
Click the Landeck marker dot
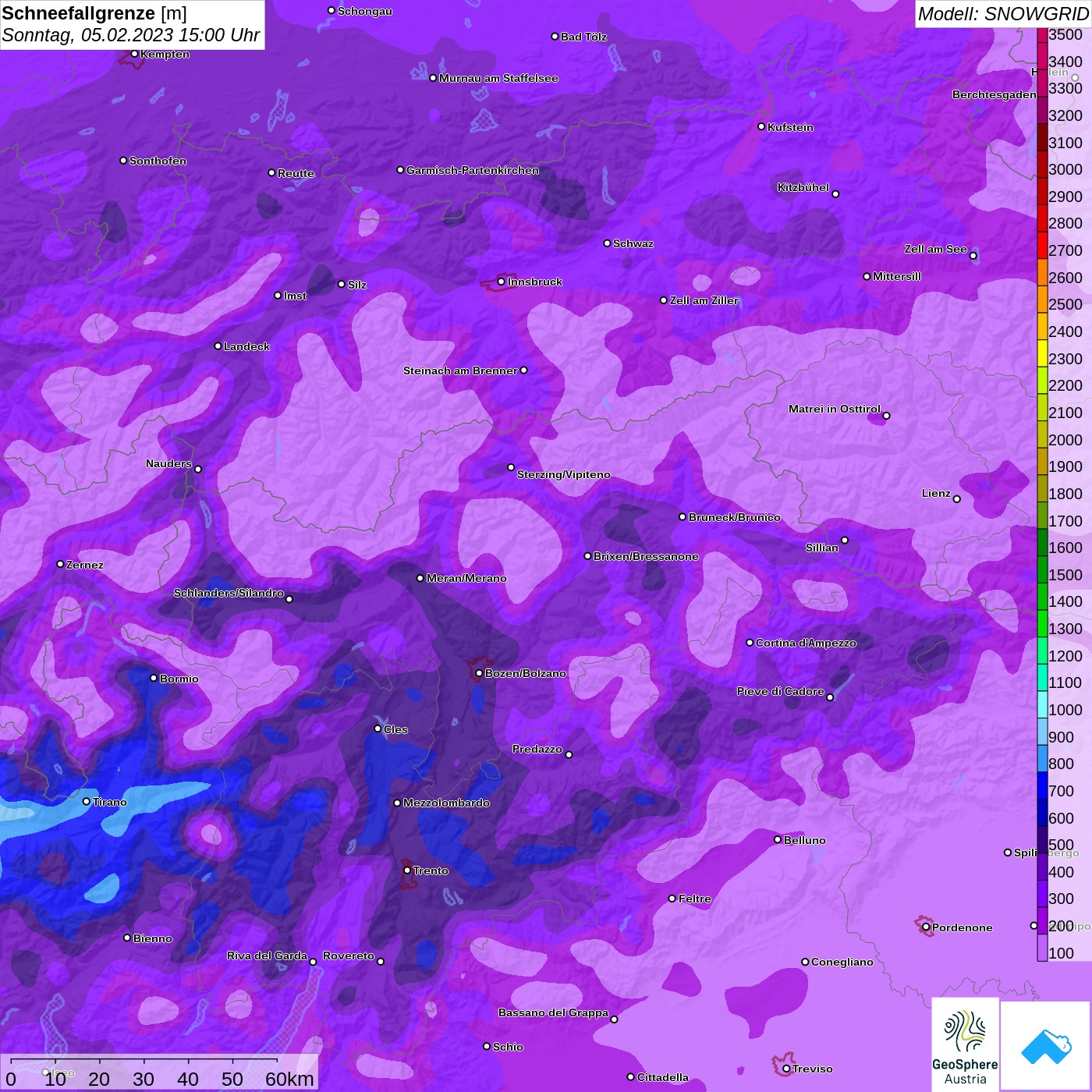click(218, 346)
